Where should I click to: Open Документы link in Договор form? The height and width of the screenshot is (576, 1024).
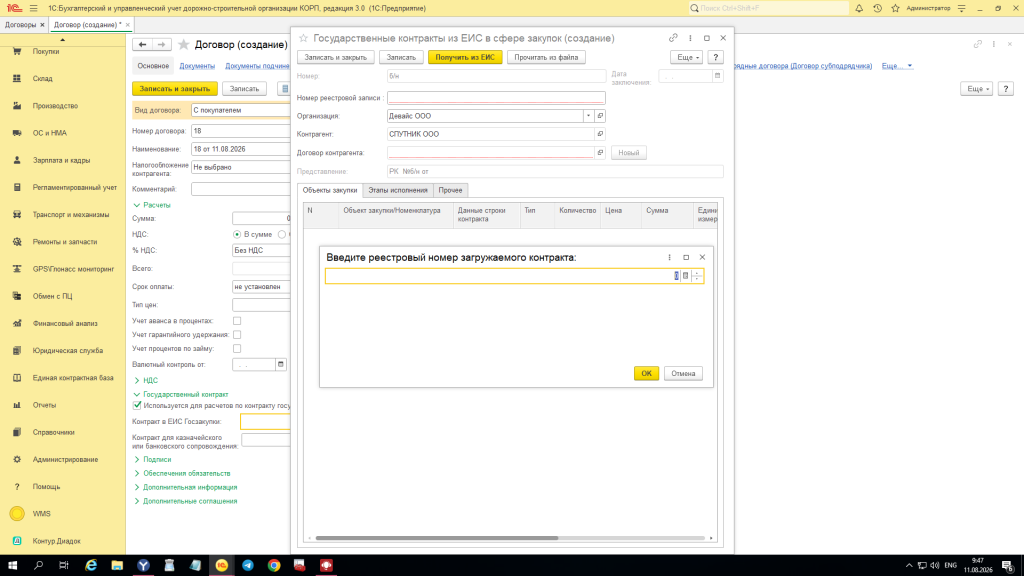pyautogui.click(x=197, y=66)
